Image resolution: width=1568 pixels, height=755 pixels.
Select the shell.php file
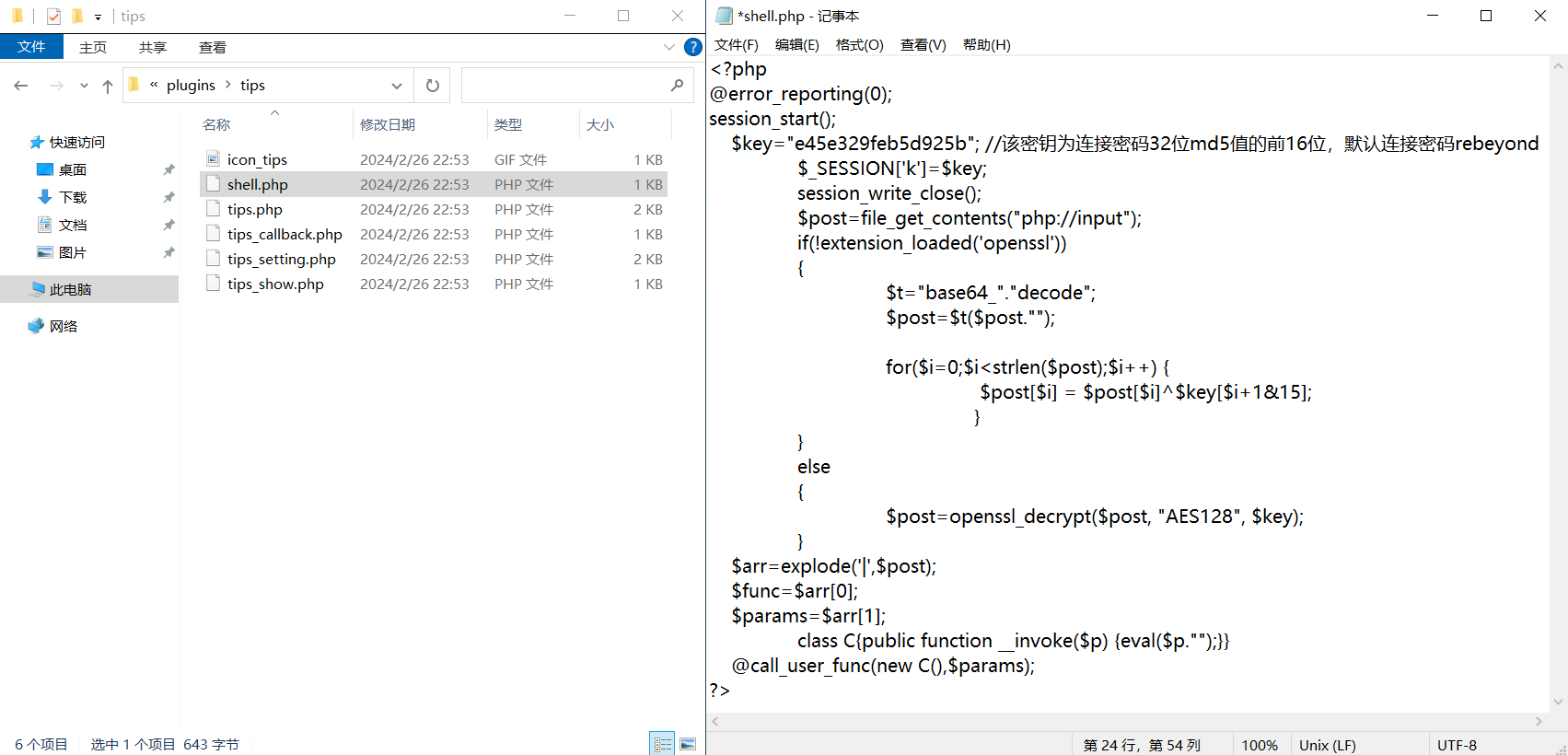pos(433,184)
